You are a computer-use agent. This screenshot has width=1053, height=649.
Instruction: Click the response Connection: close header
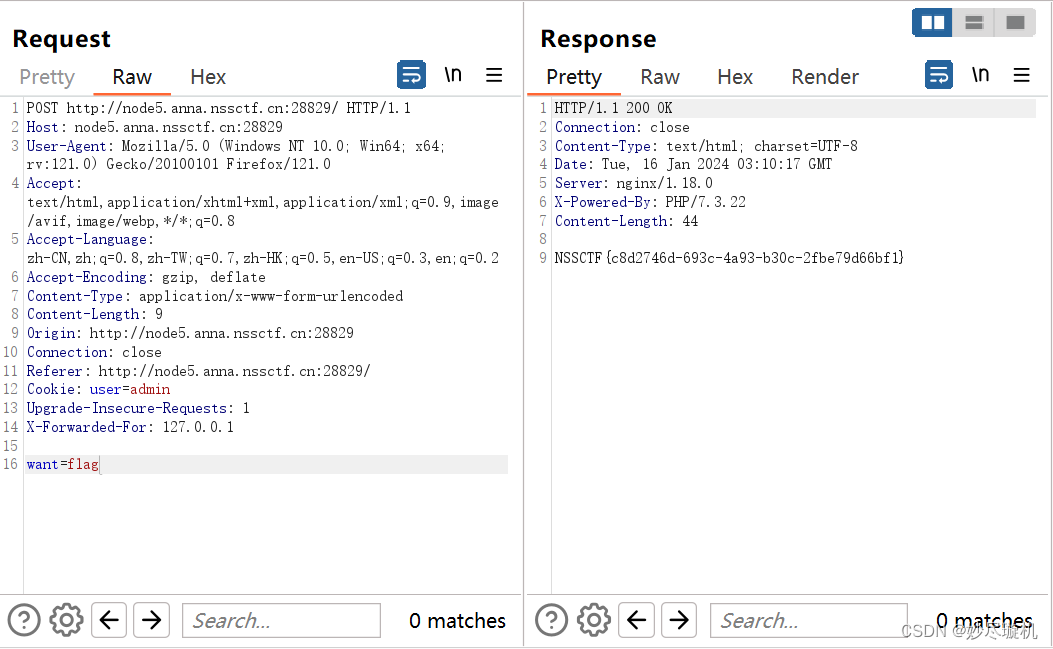pyautogui.click(x=622, y=127)
